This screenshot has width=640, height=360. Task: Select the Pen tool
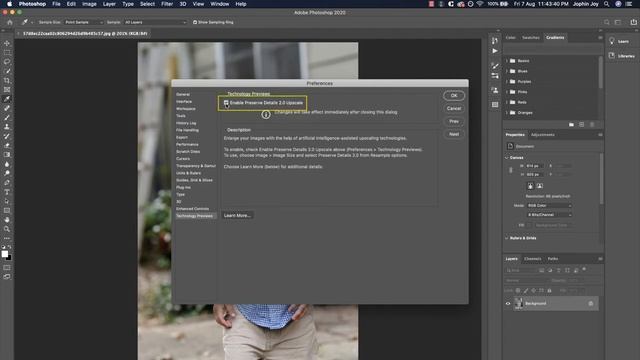point(7,182)
